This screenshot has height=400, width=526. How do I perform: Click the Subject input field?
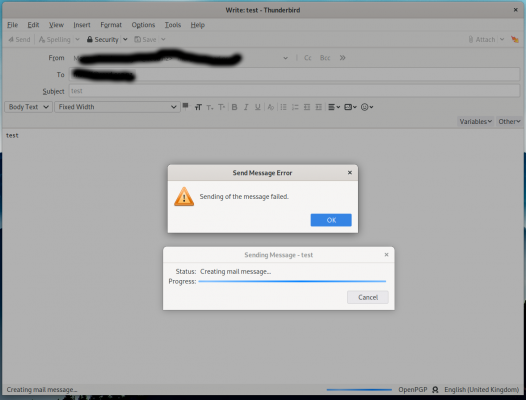click(295, 91)
